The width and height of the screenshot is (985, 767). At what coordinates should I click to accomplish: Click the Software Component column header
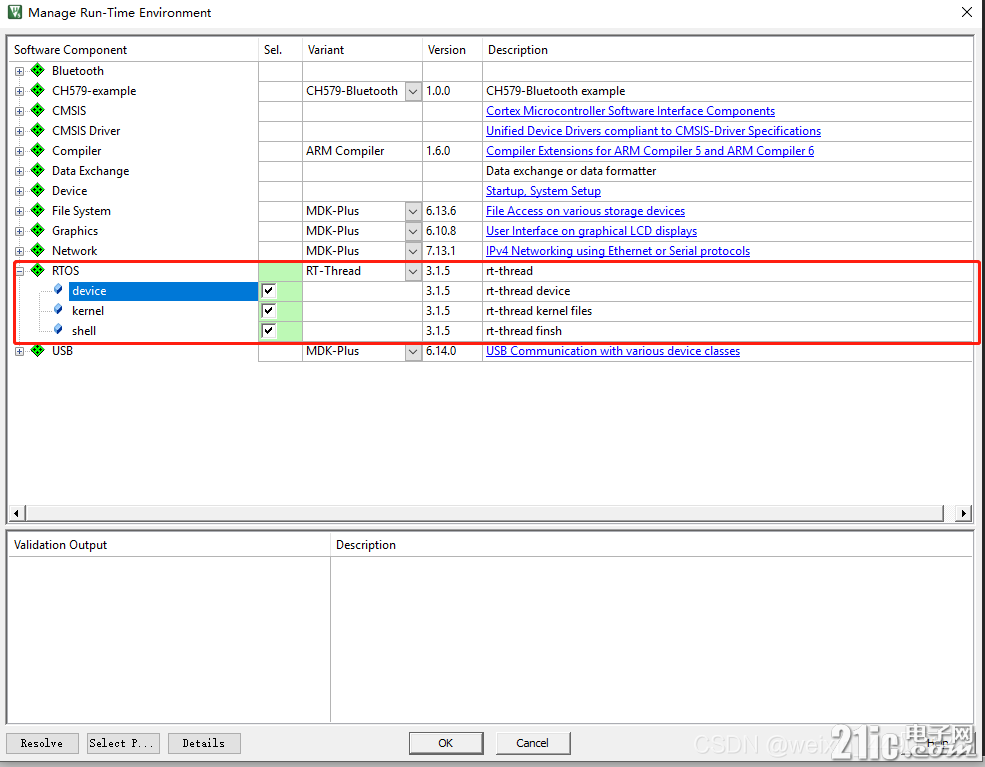pyautogui.click(x=133, y=50)
